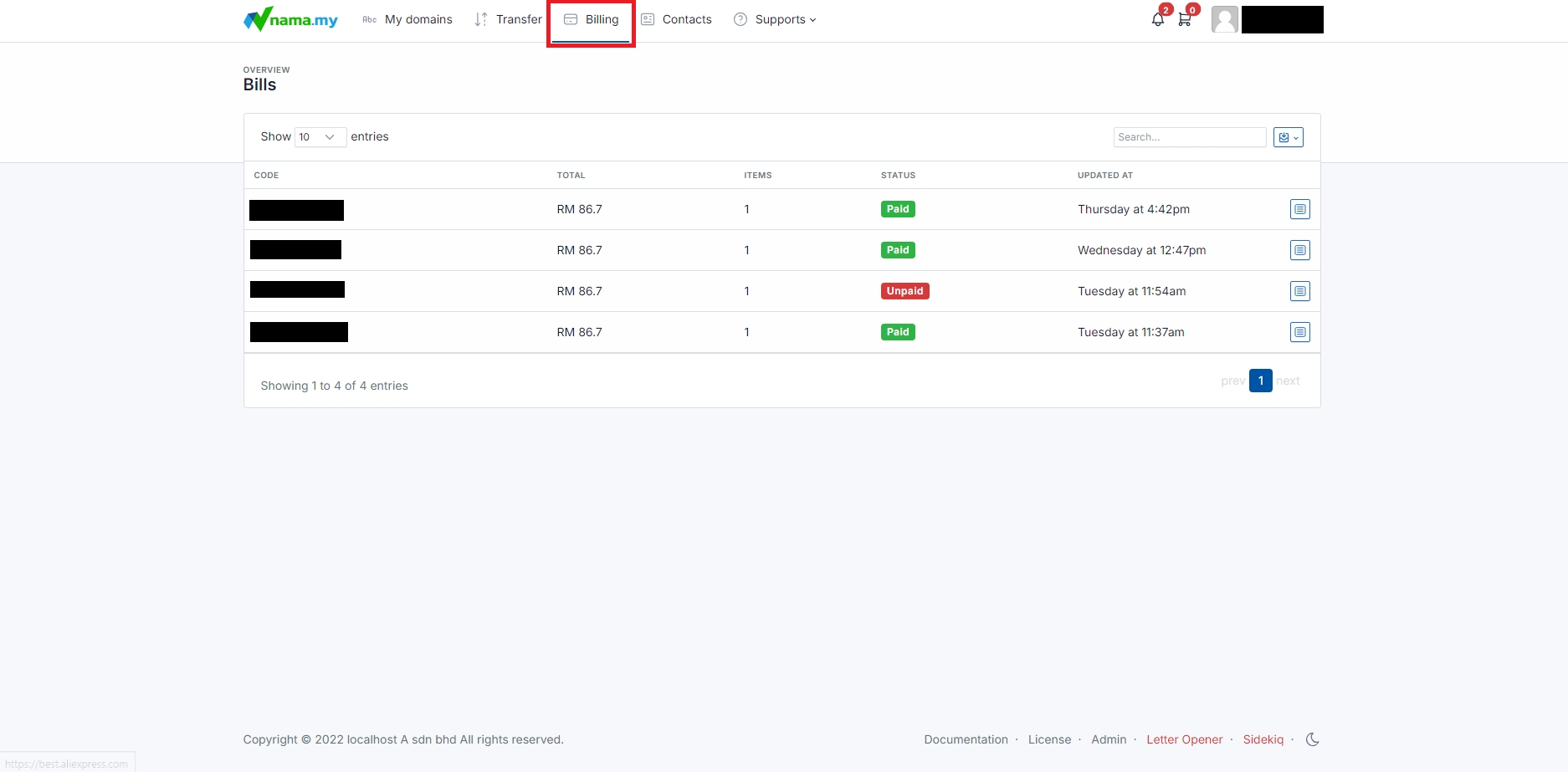Open the export dropdown beside search
This screenshot has width=1568, height=772.
click(1288, 137)
